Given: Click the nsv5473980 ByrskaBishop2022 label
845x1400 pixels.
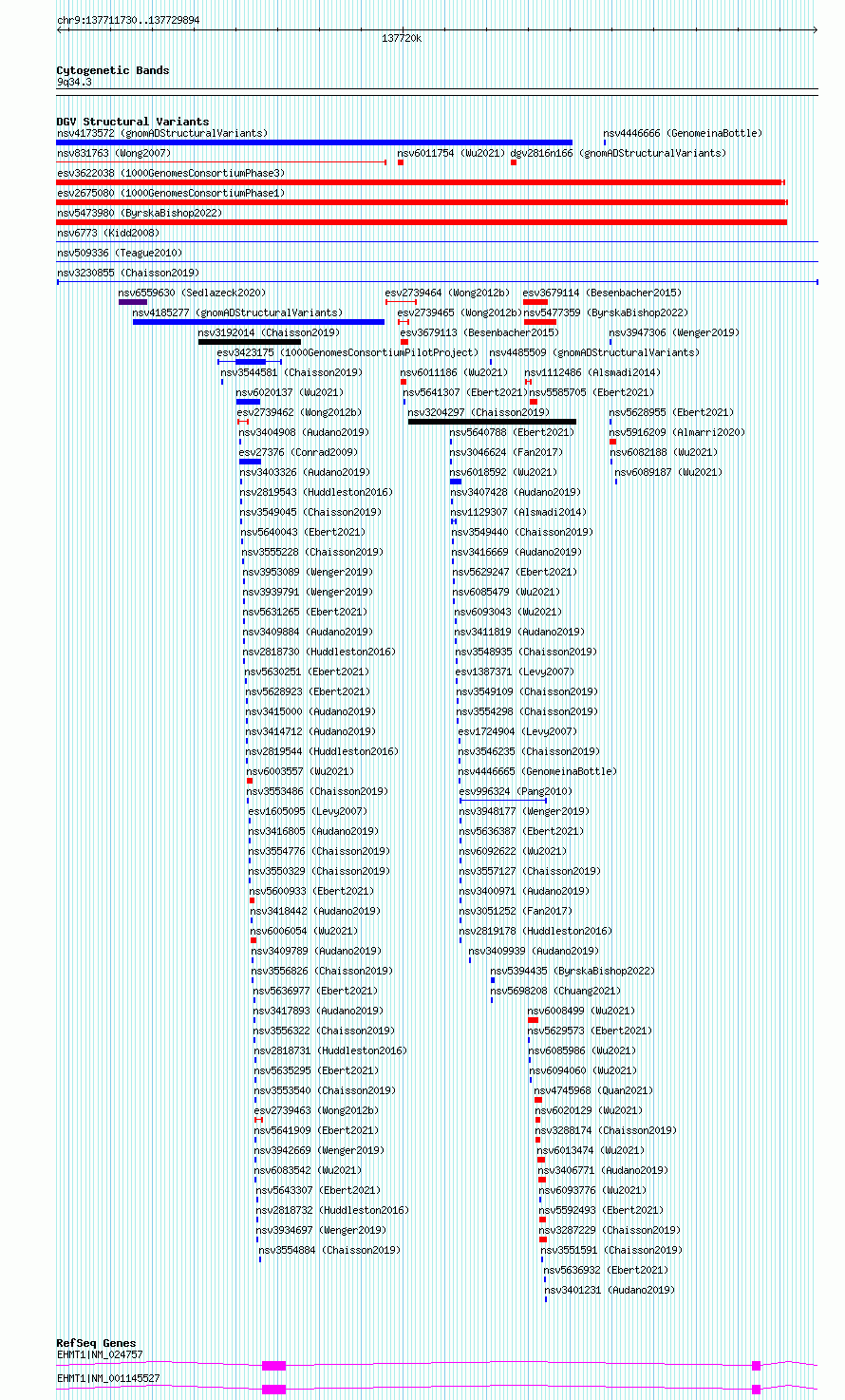Looking at the screenshot, I should [x=140, y=214].
